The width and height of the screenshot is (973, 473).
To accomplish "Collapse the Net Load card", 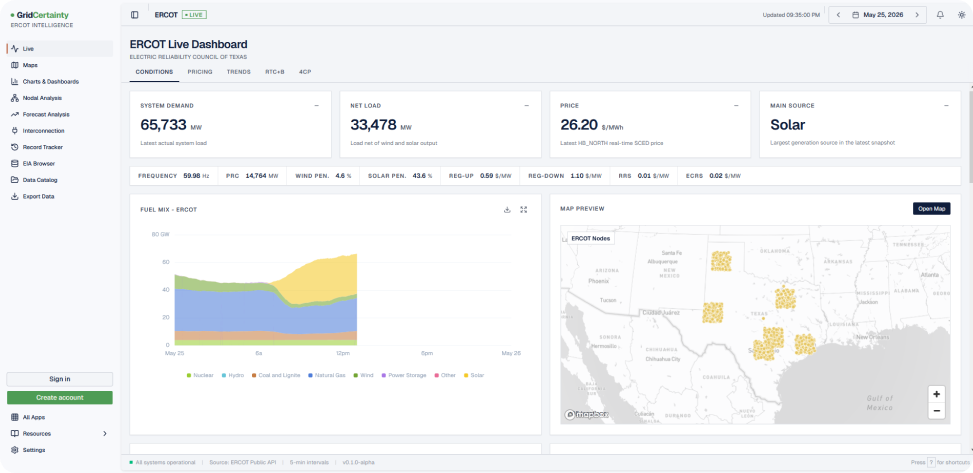I will click(527, 106).
